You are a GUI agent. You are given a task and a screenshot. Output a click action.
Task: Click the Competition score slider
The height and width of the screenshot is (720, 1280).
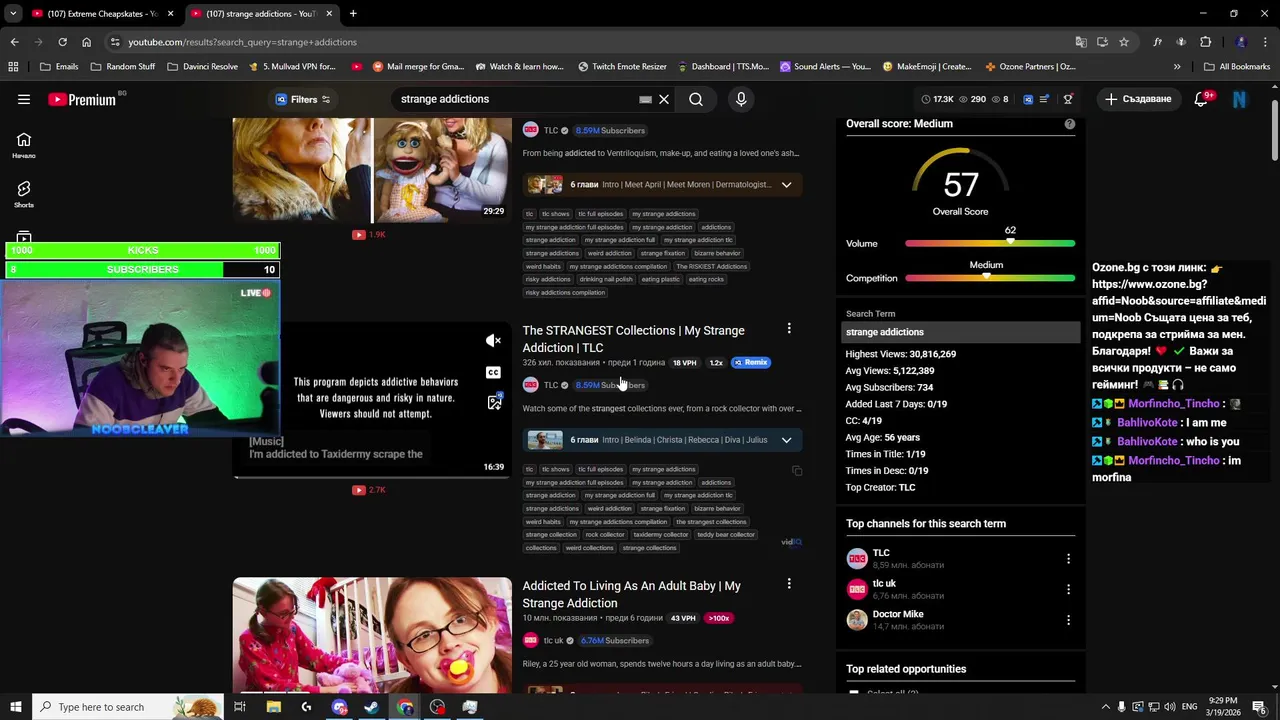[x=990, y=277]
